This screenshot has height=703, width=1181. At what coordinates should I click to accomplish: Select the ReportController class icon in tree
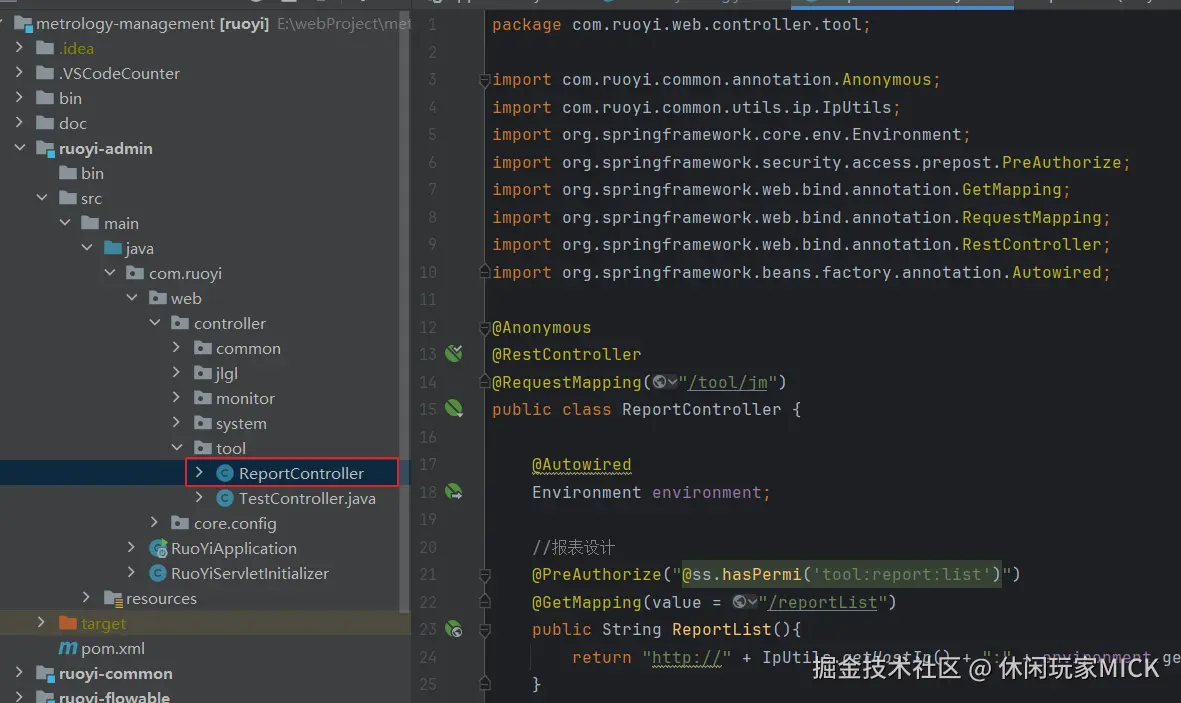tap(224, 473)
